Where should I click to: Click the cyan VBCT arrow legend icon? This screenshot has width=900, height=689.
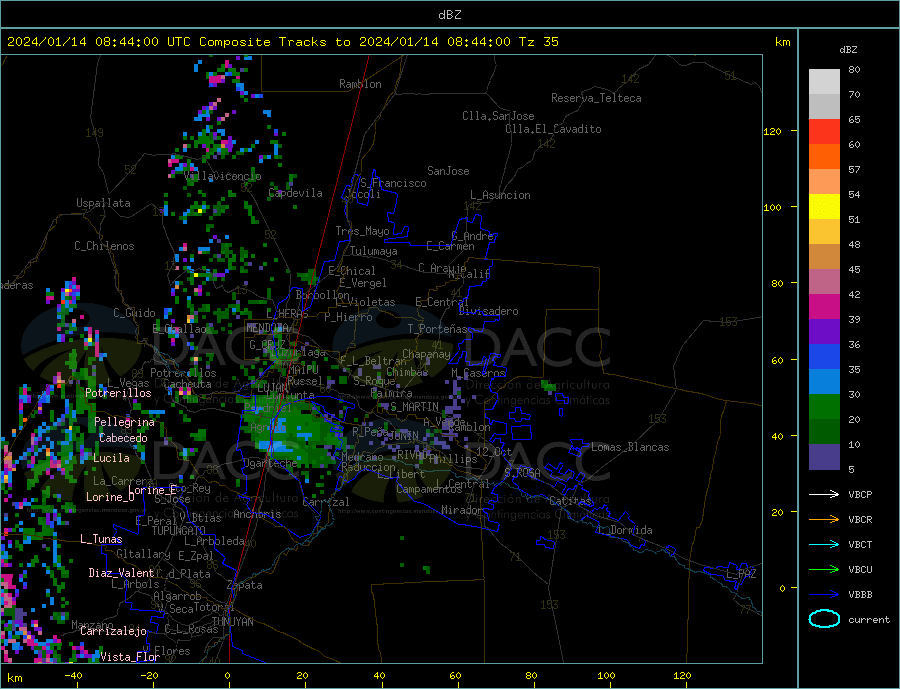[824, 544]
